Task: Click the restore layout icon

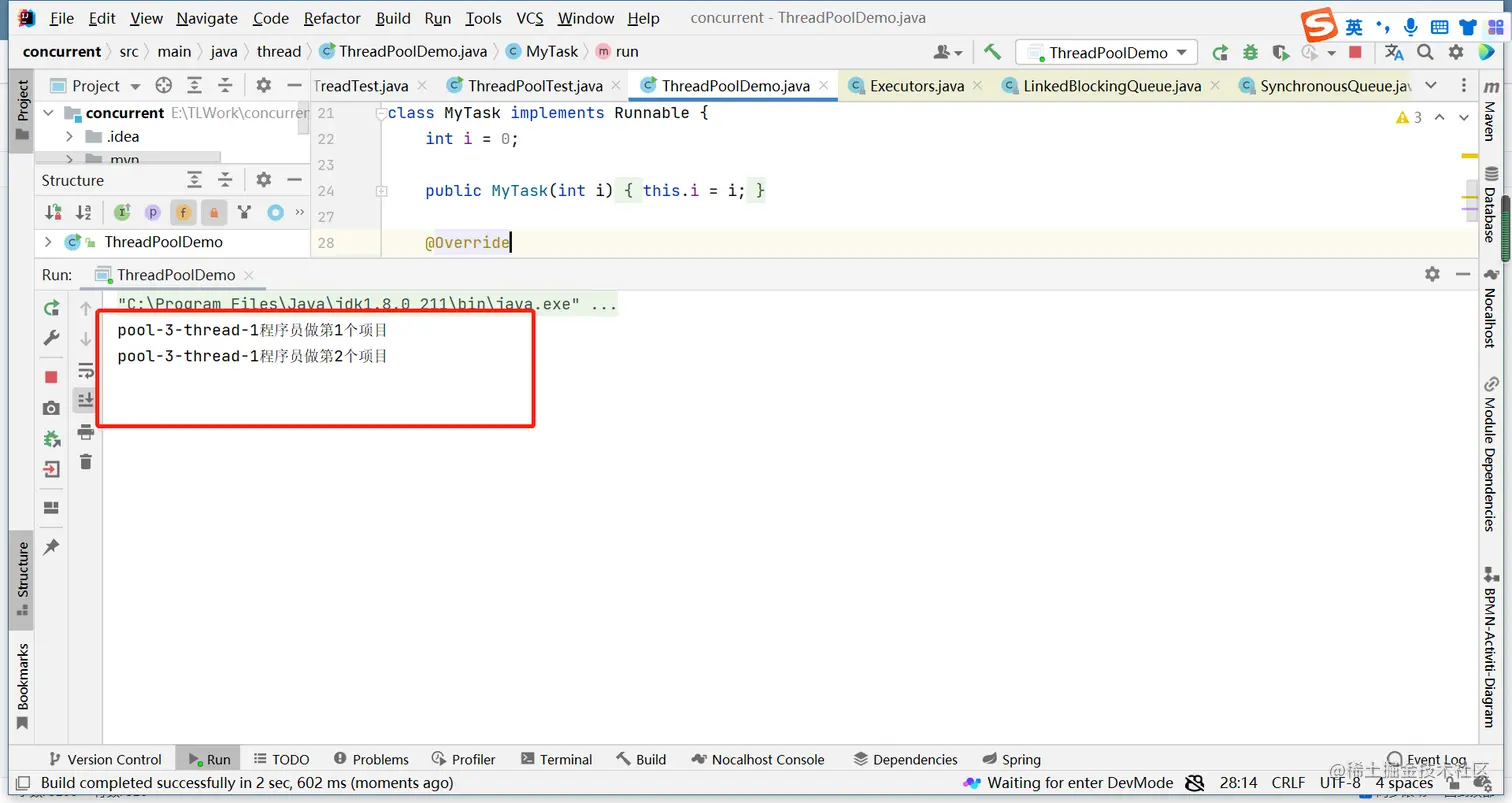Action: [51, 508]
